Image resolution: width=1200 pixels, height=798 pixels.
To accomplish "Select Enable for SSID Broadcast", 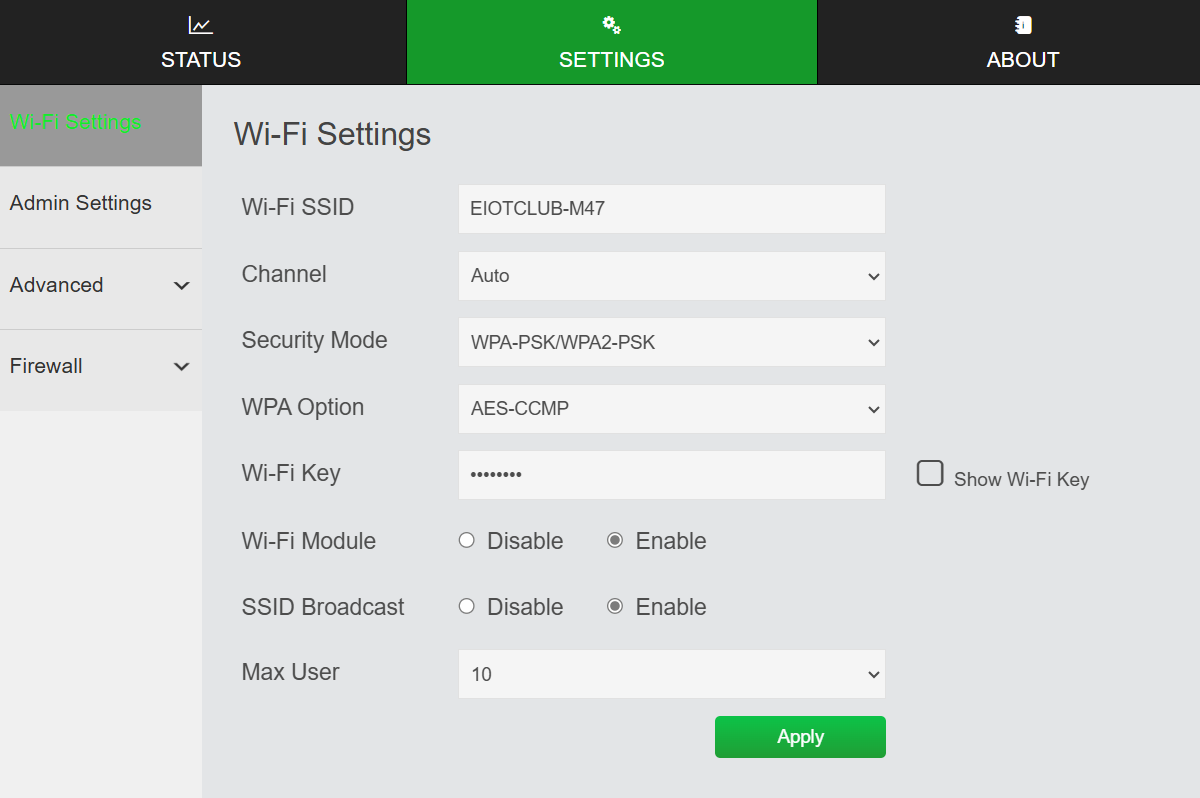I will 615,607.
